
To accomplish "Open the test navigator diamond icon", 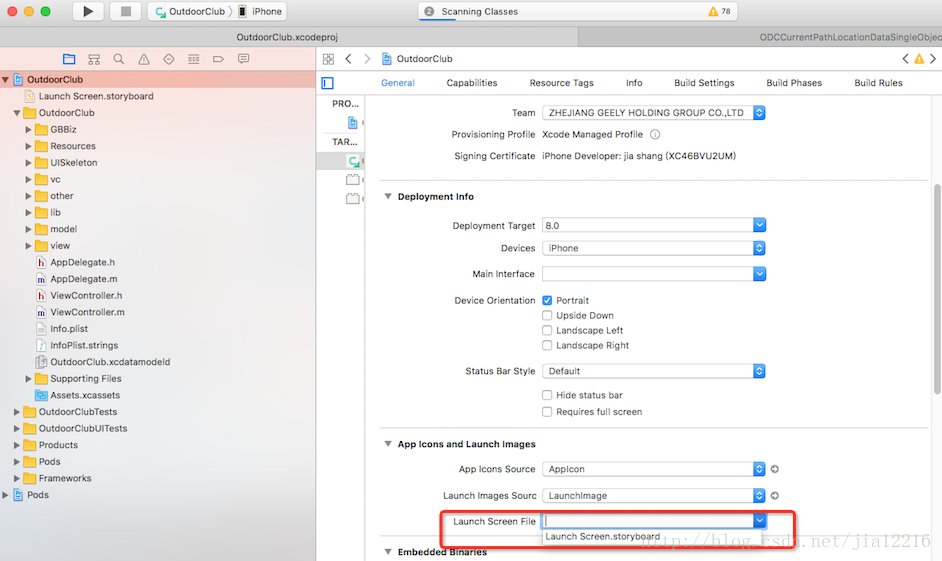I will click(169, 59).
